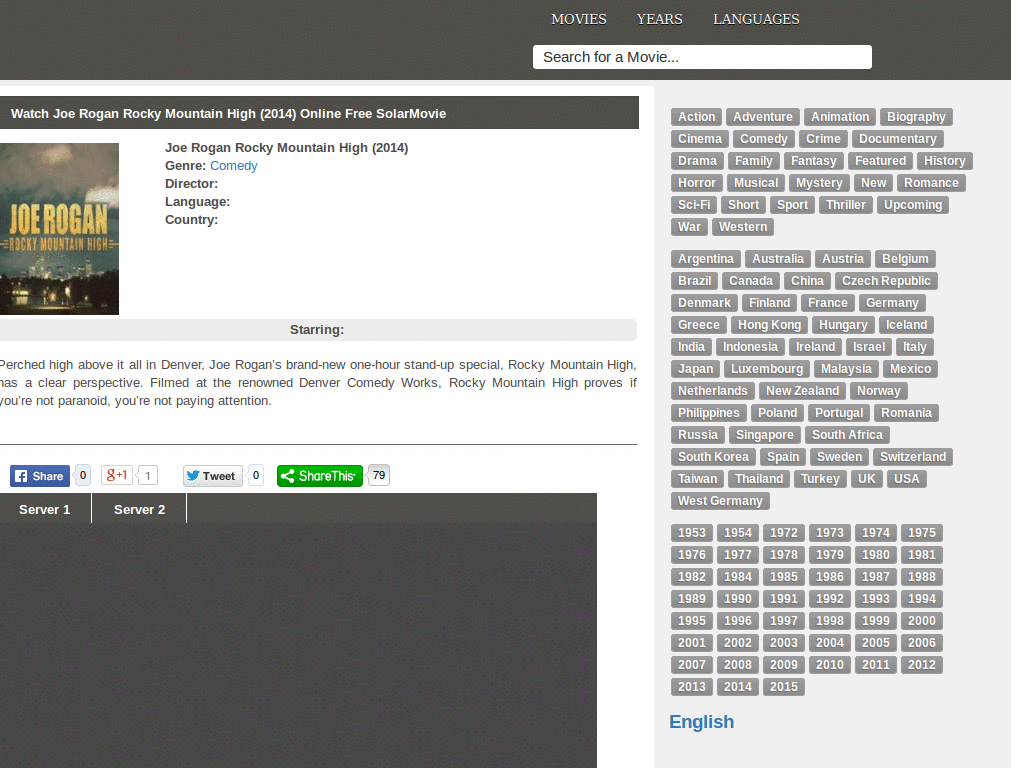Select the Action genre tag

696,117
